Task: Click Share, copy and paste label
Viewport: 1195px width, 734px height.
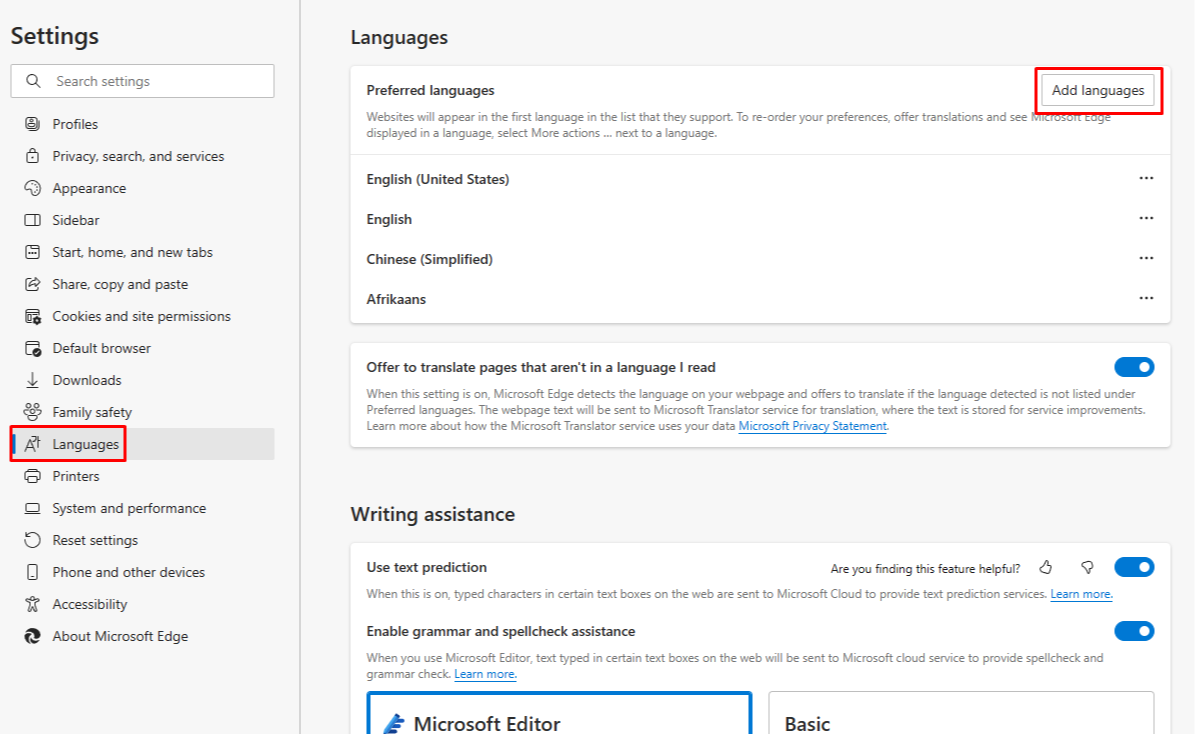Action: coord(120,284)
